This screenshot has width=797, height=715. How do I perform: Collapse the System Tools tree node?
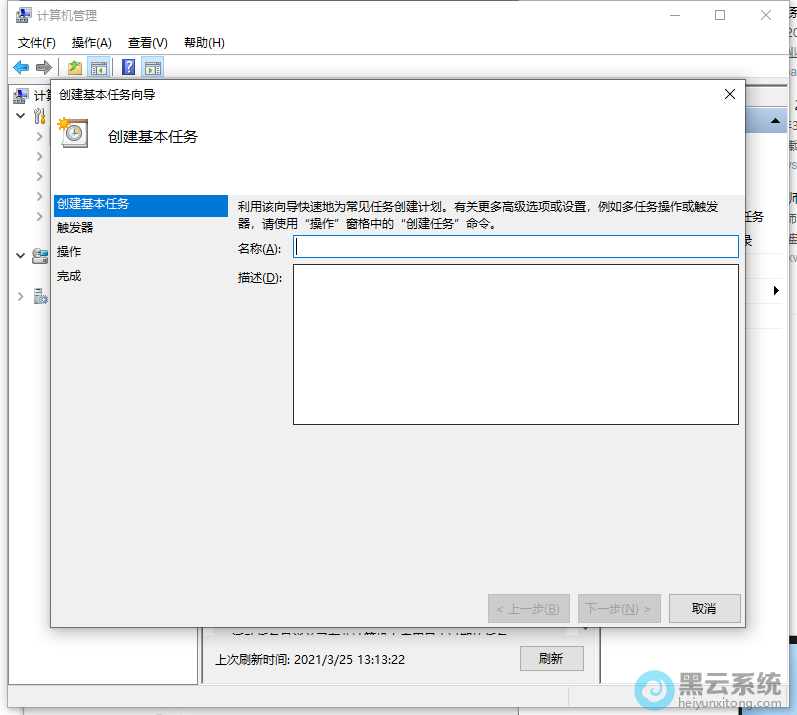[21, 116]
